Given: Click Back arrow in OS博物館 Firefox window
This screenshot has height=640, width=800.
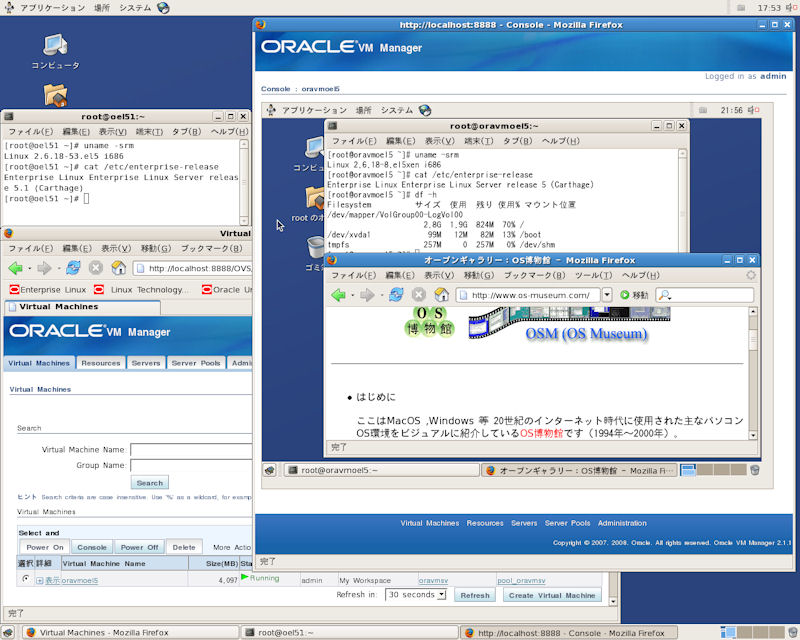Looking at the screenshot, I should 338,294.
